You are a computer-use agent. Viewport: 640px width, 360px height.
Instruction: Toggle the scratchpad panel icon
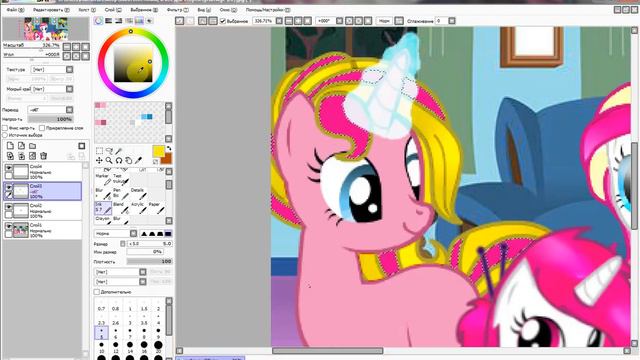[x=149, y=21]
